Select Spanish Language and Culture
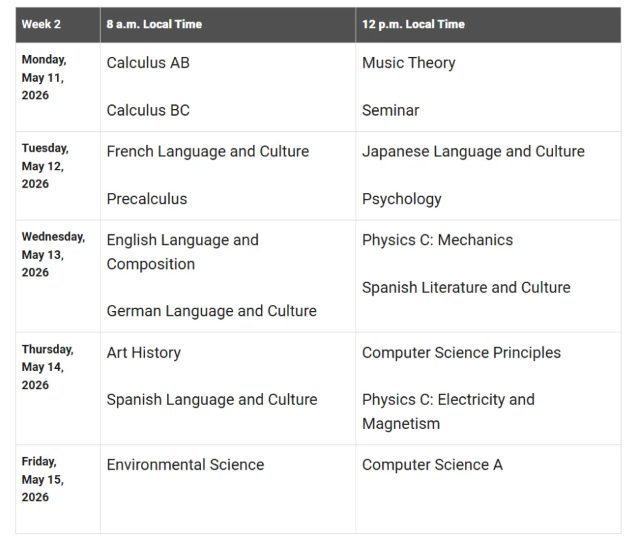637x546 pixels. click(x=211, y=400)
